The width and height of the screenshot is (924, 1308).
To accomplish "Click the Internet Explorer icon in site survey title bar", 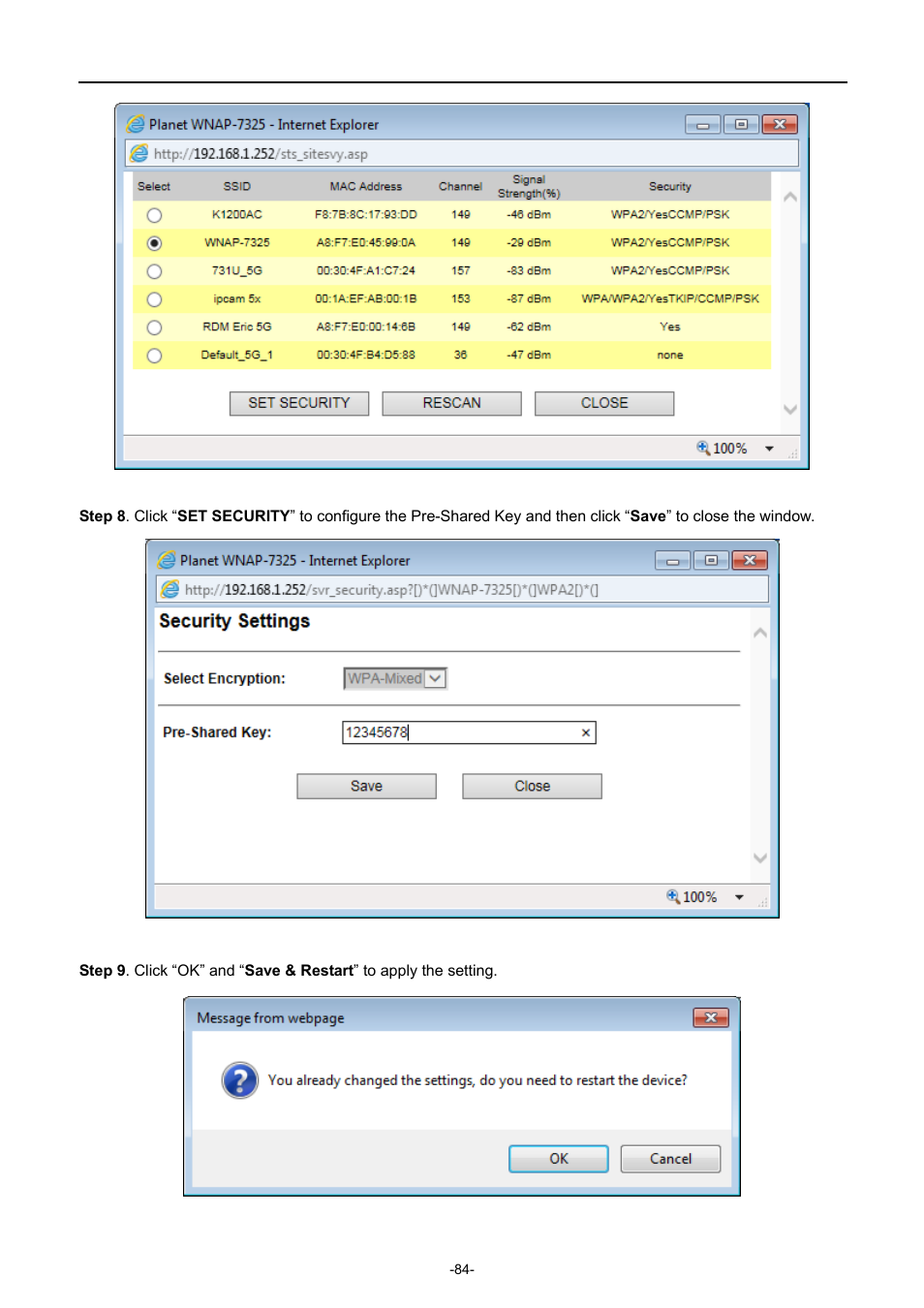I will (136, 124).
